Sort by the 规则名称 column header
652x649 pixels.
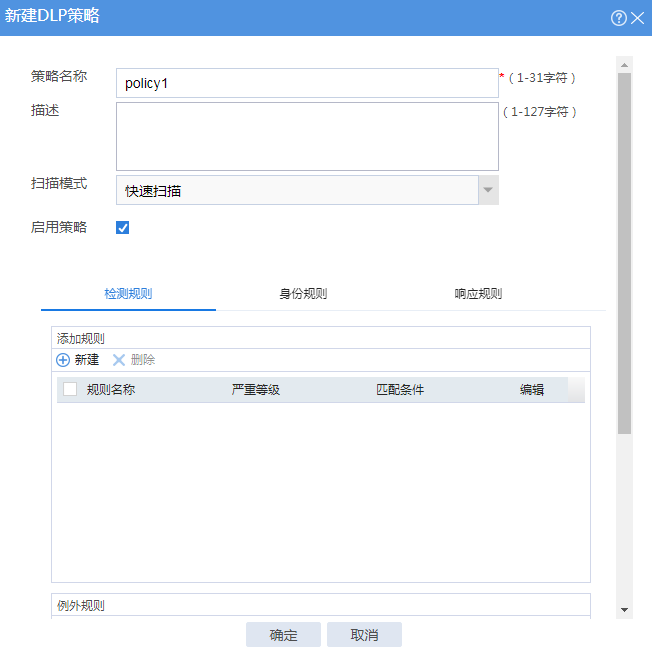pyautogui.click(x=111, y=390)
